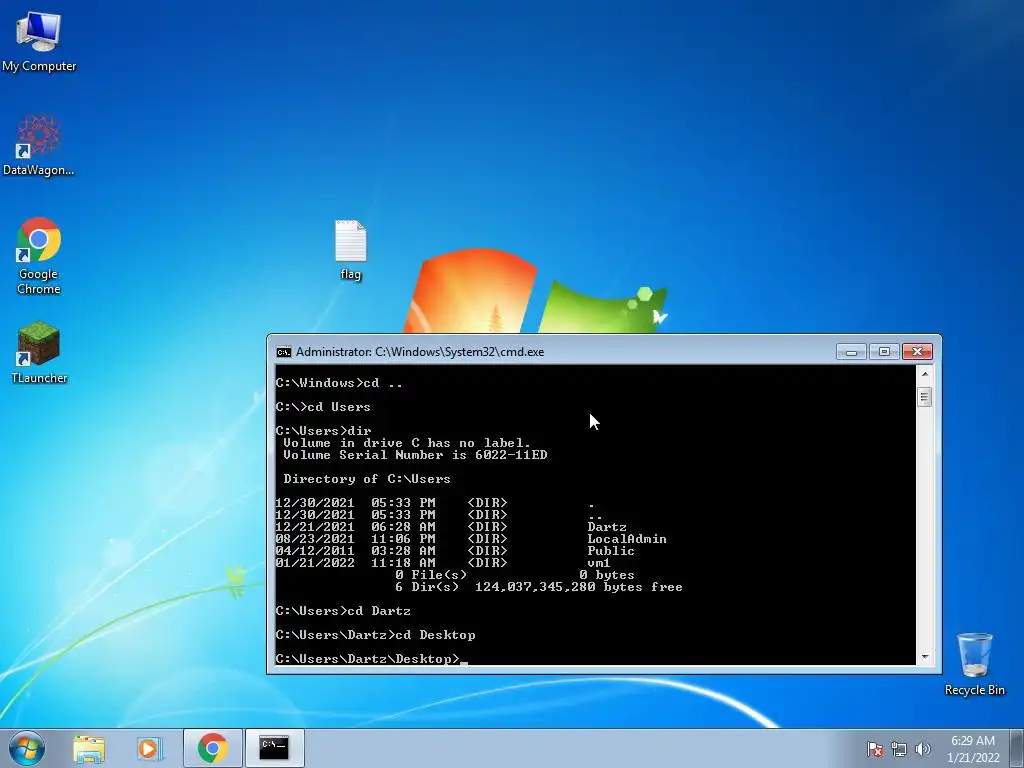Click the cmd scrollbar down arrow
The height and width of the screenshot is (768, 1024).
click(924, 657)
